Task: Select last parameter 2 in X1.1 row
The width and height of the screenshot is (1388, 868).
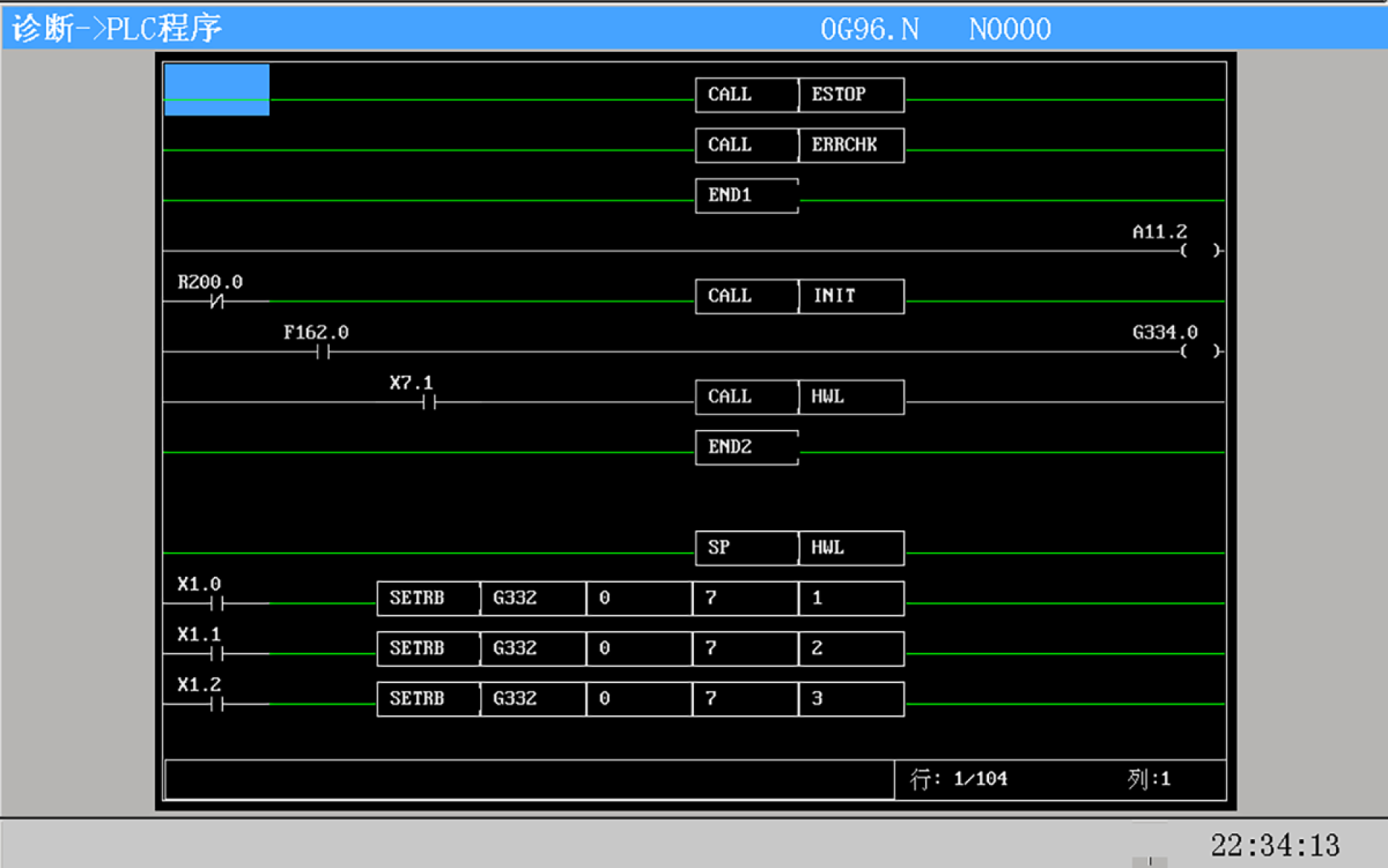Action: 852,649
